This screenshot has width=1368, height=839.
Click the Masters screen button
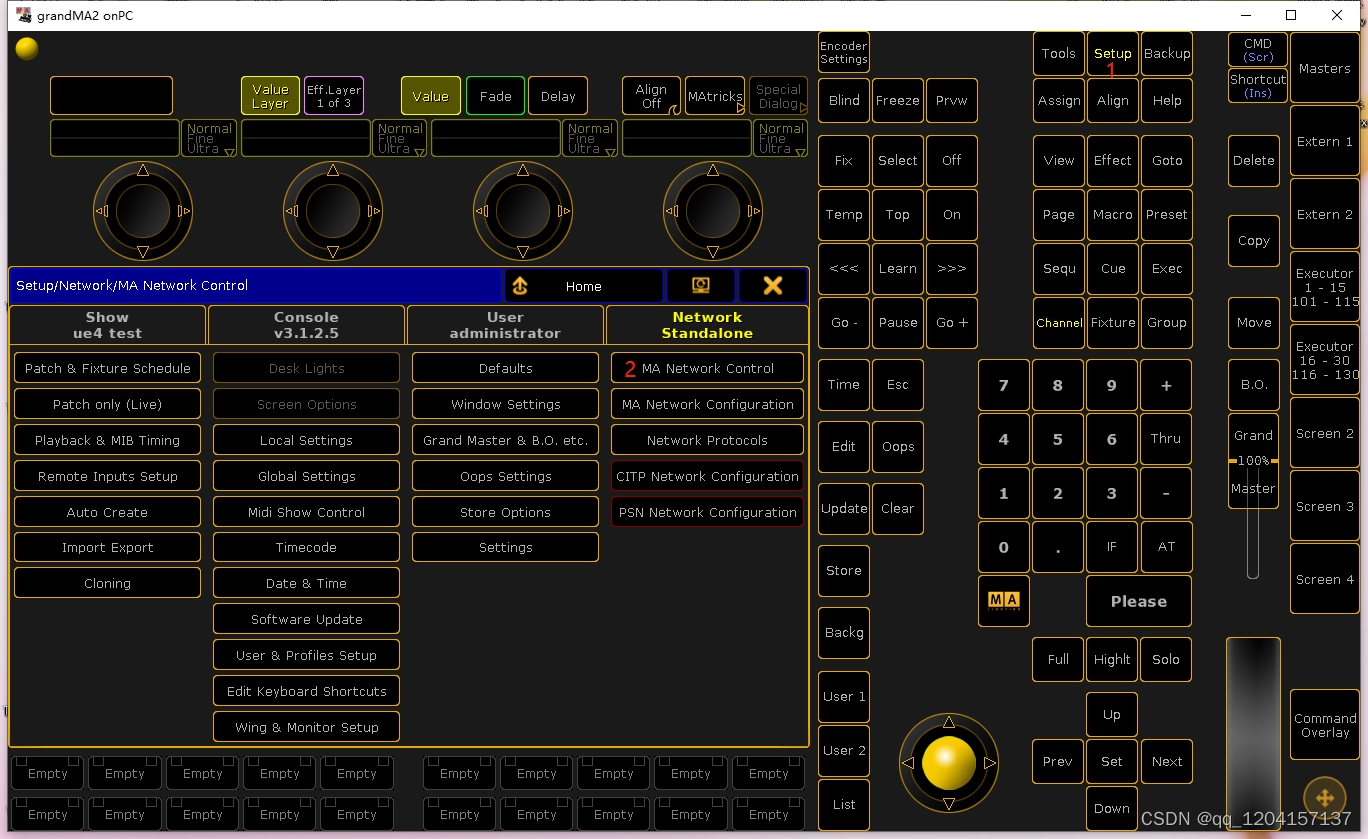point(1325,68)
